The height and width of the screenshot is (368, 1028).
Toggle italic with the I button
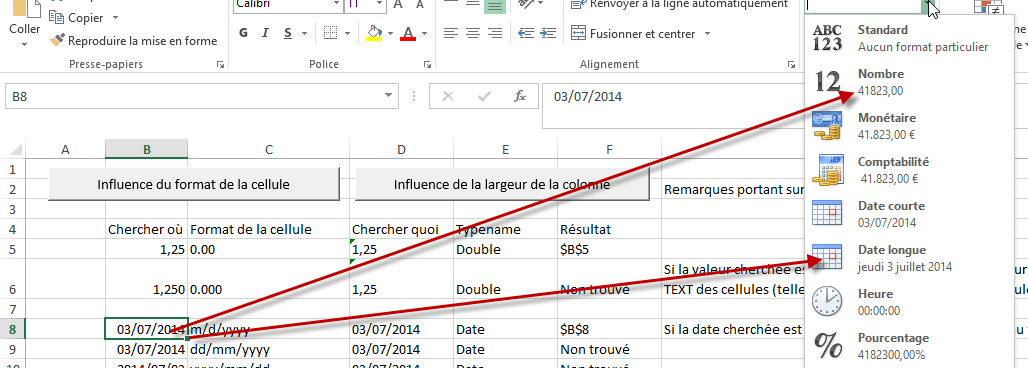point(266,33)
